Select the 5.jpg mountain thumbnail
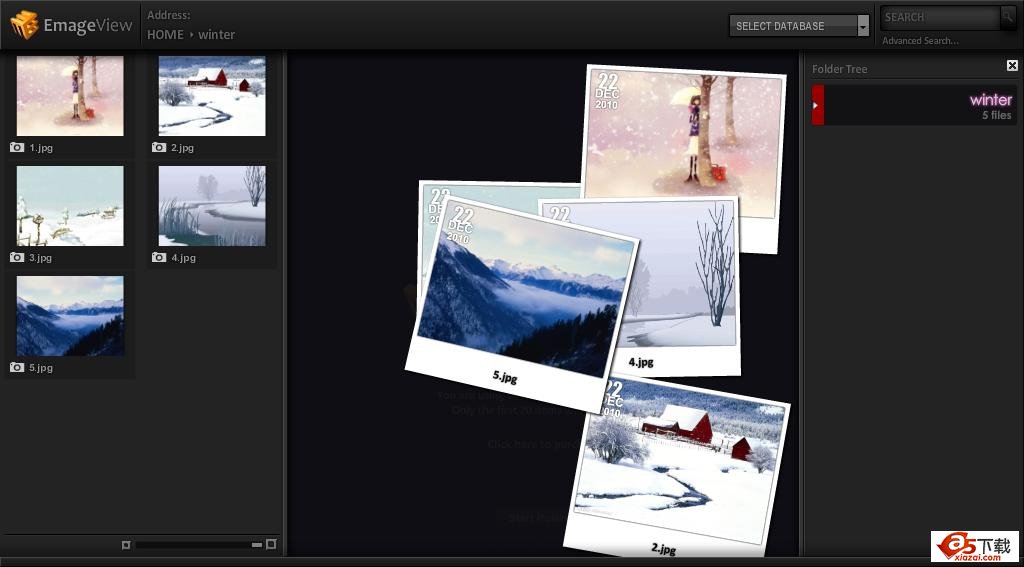The image size is (1024, 567). 70,316
